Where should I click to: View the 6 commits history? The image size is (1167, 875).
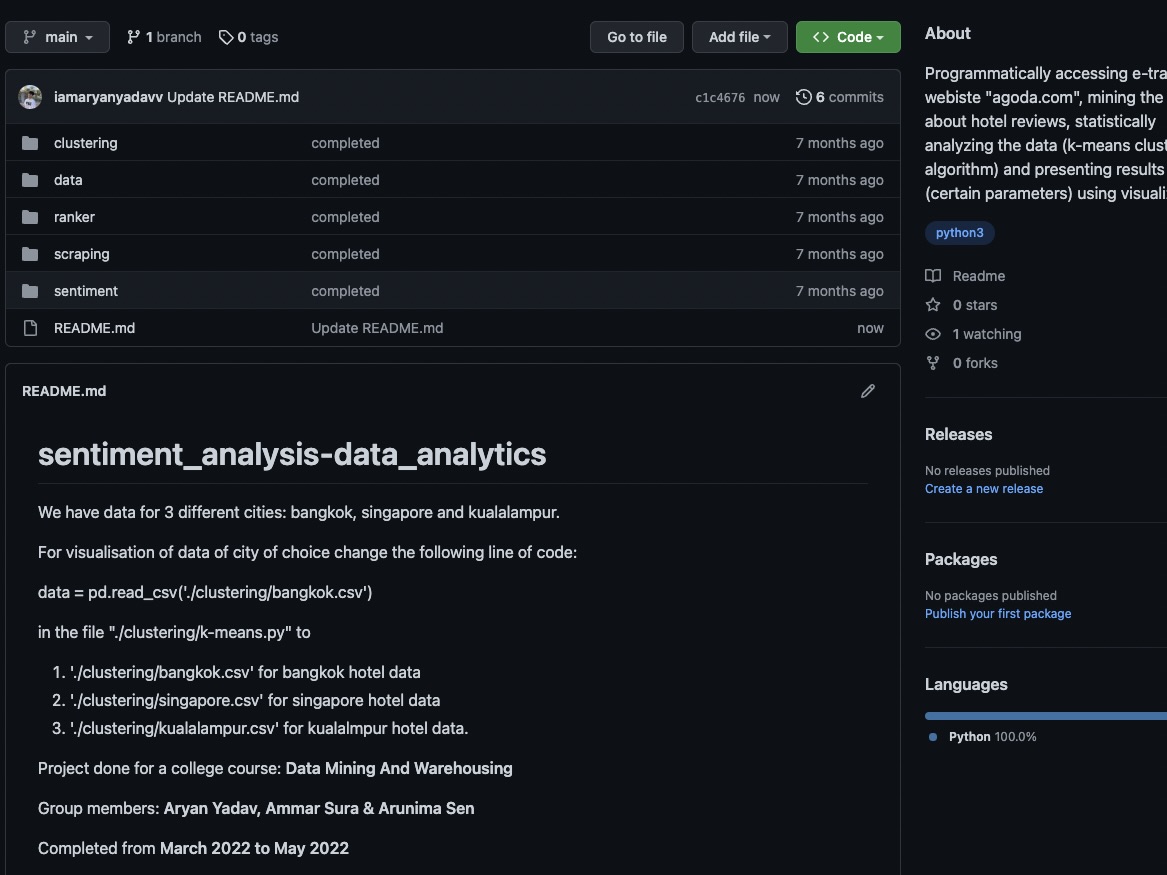click(x=840, y=97)
